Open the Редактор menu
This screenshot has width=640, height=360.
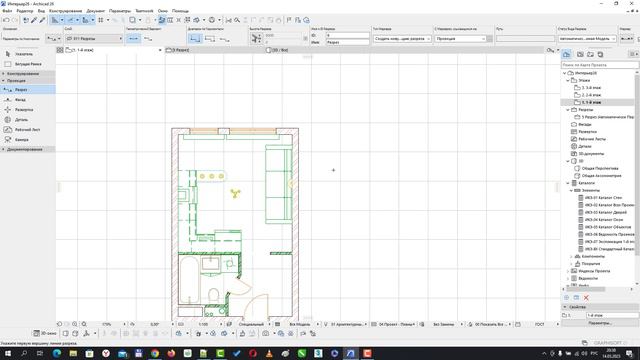pos(25,11)
